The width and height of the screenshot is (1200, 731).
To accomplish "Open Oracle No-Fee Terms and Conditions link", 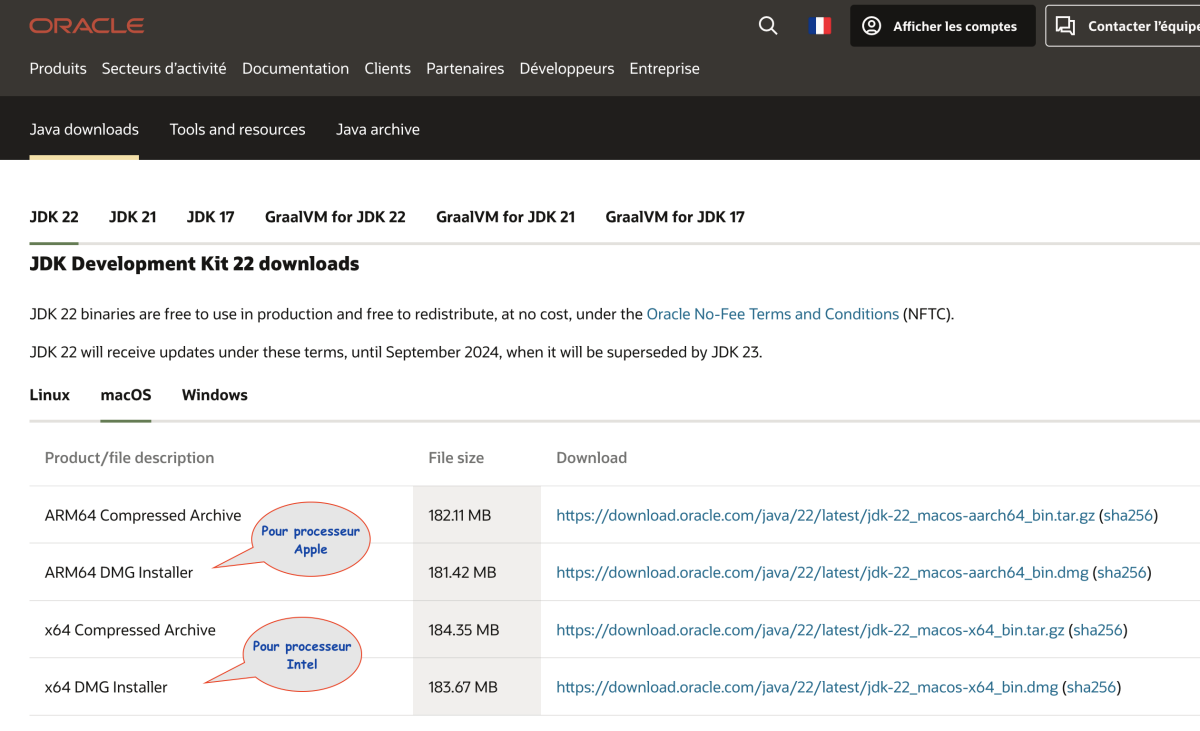I will pyautogui.click(x=772, y=314).
